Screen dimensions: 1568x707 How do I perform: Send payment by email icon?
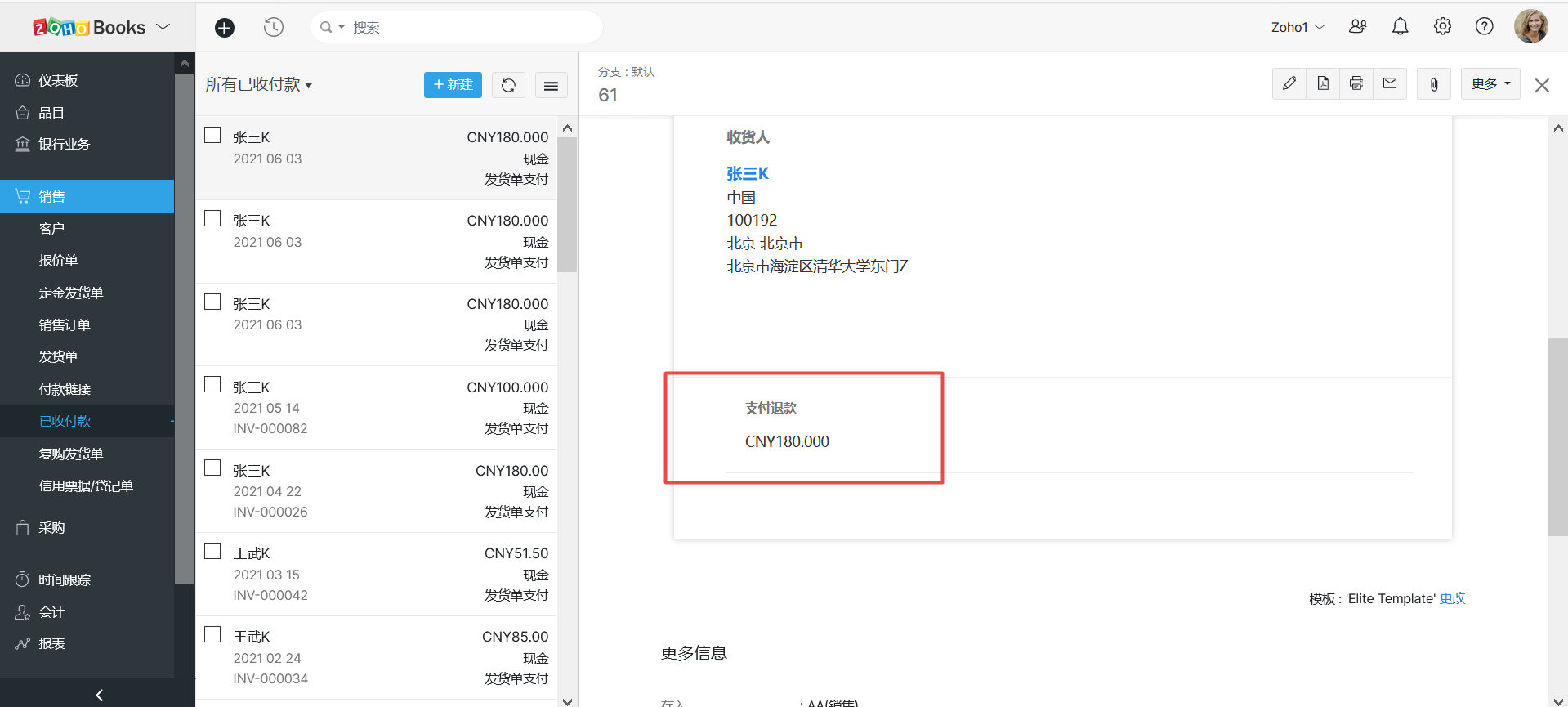[1390, 83]
